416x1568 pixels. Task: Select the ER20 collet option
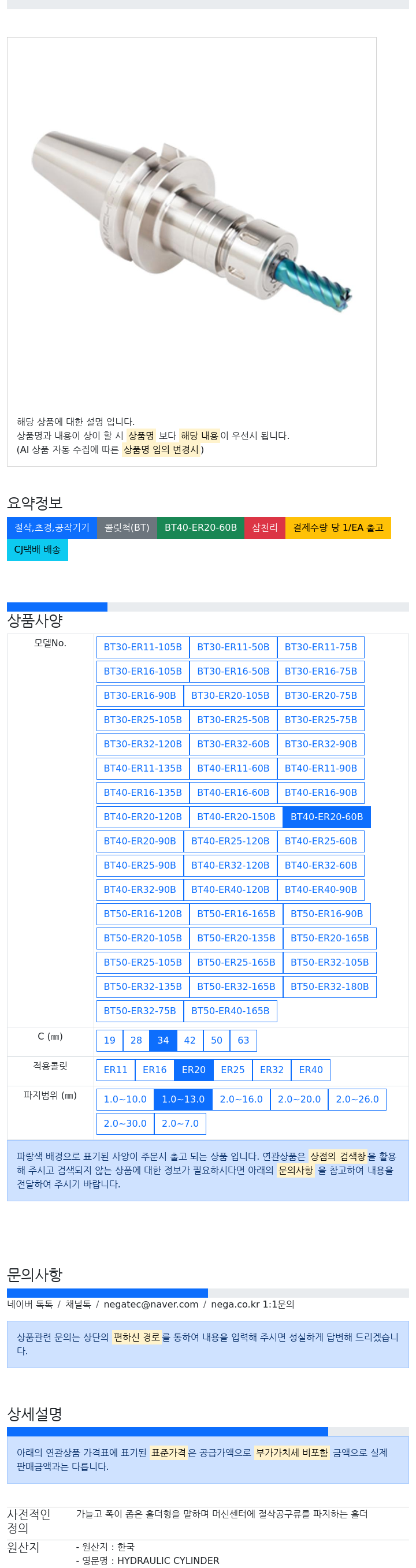pyautogui.click(x=194, y=1070)
